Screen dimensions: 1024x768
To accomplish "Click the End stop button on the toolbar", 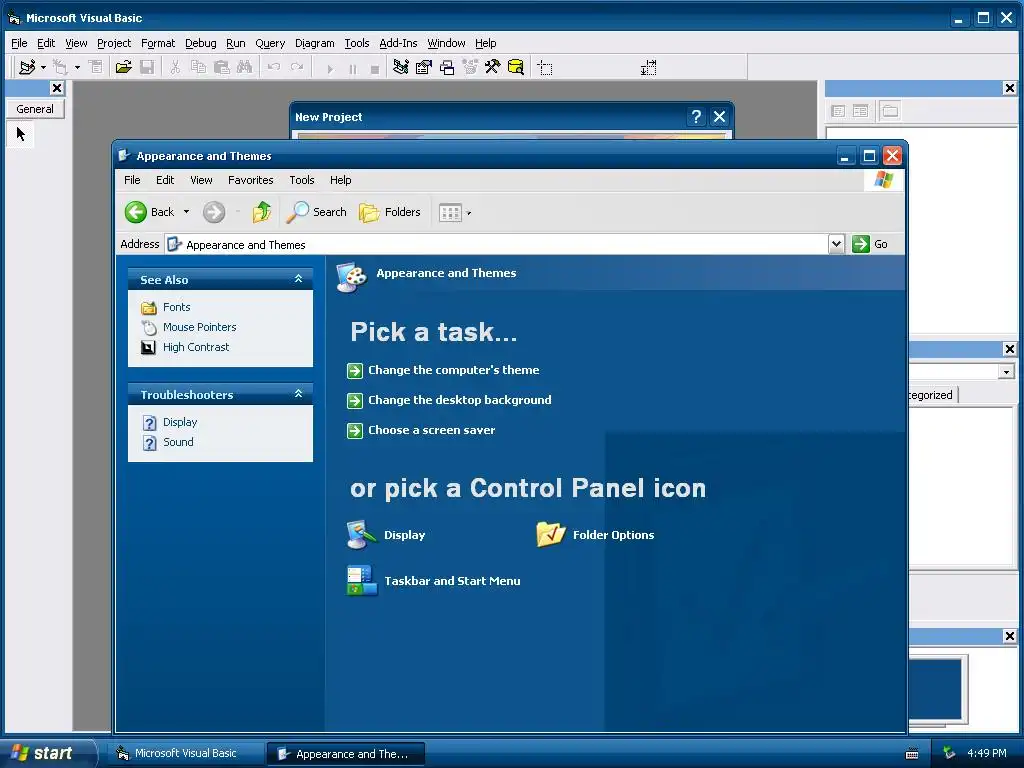I will 375,69.
